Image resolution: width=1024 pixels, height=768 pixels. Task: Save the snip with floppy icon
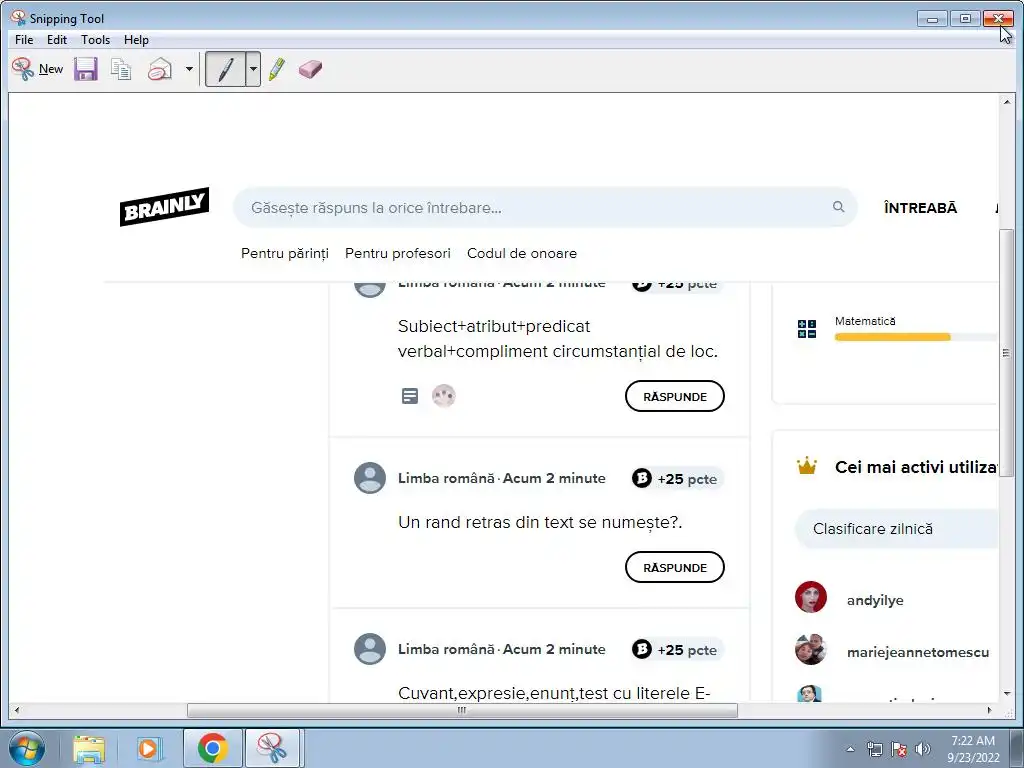86,69
